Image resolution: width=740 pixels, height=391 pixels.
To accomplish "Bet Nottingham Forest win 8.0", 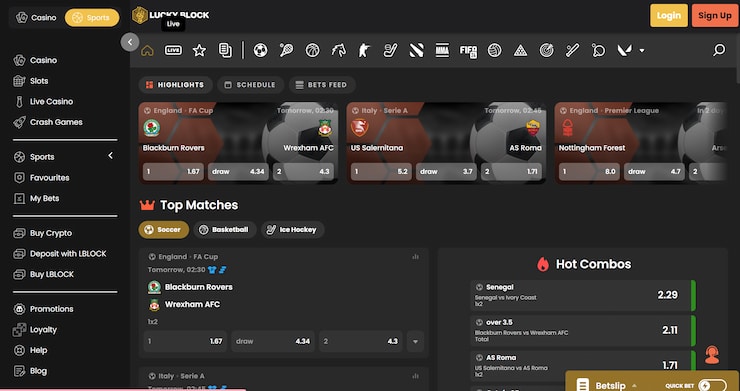I will click(589, 171).
